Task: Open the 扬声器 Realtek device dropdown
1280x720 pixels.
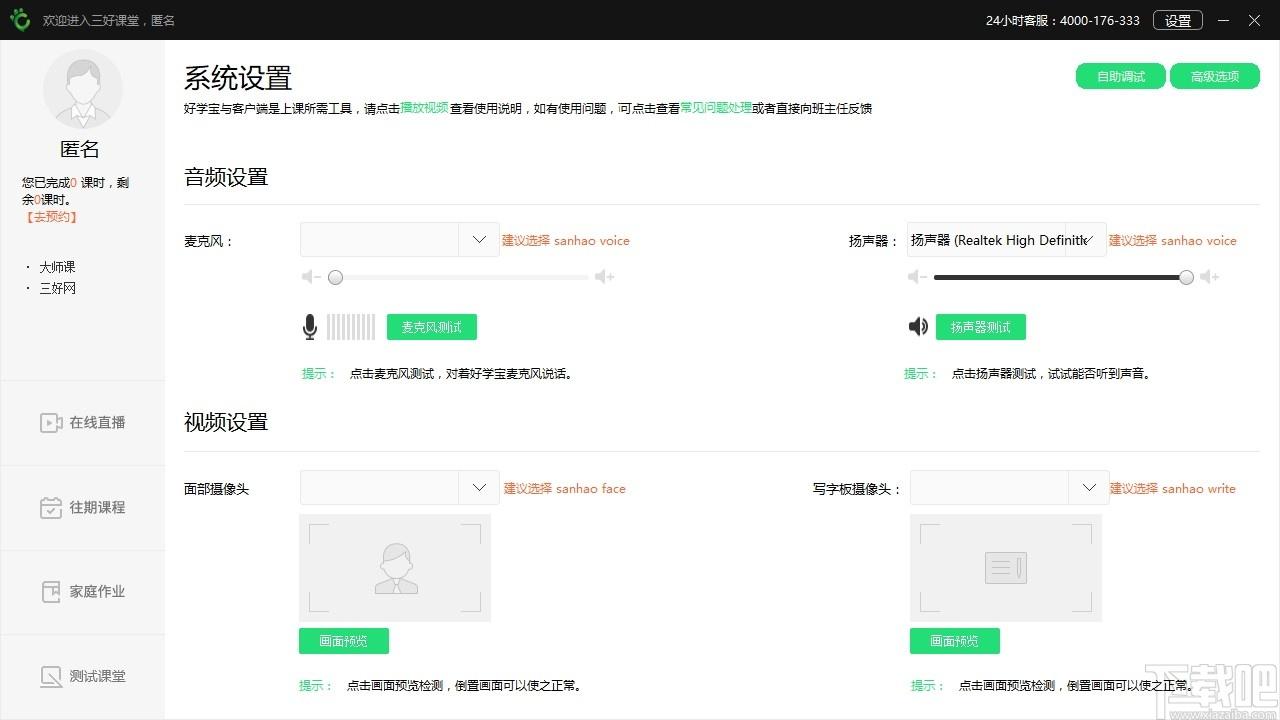Action: [1007, 240]
